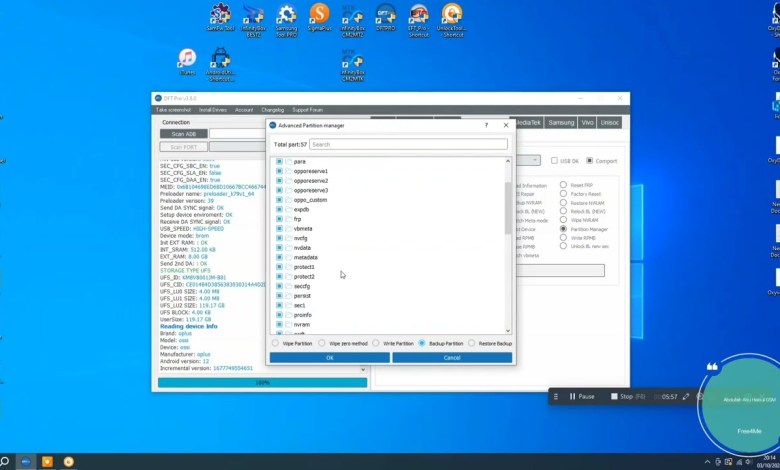The width and height of the screenshot is (780, 470).
Task: Switch to the Unisoc tab
Action: coord(609,122)
